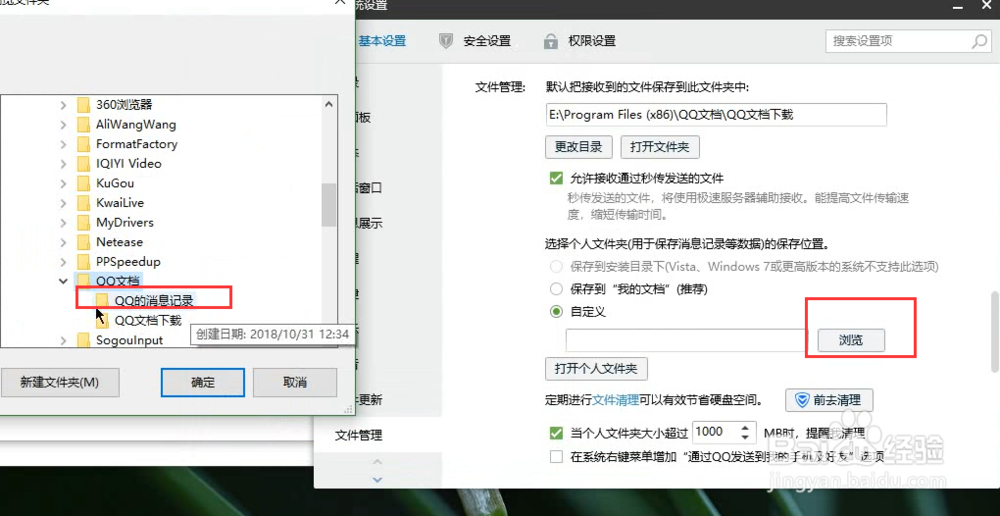This screenshot has height=516, width=1000.
Task: Click the settings panel vertical scrollbar
Action: tap(994, 332)
